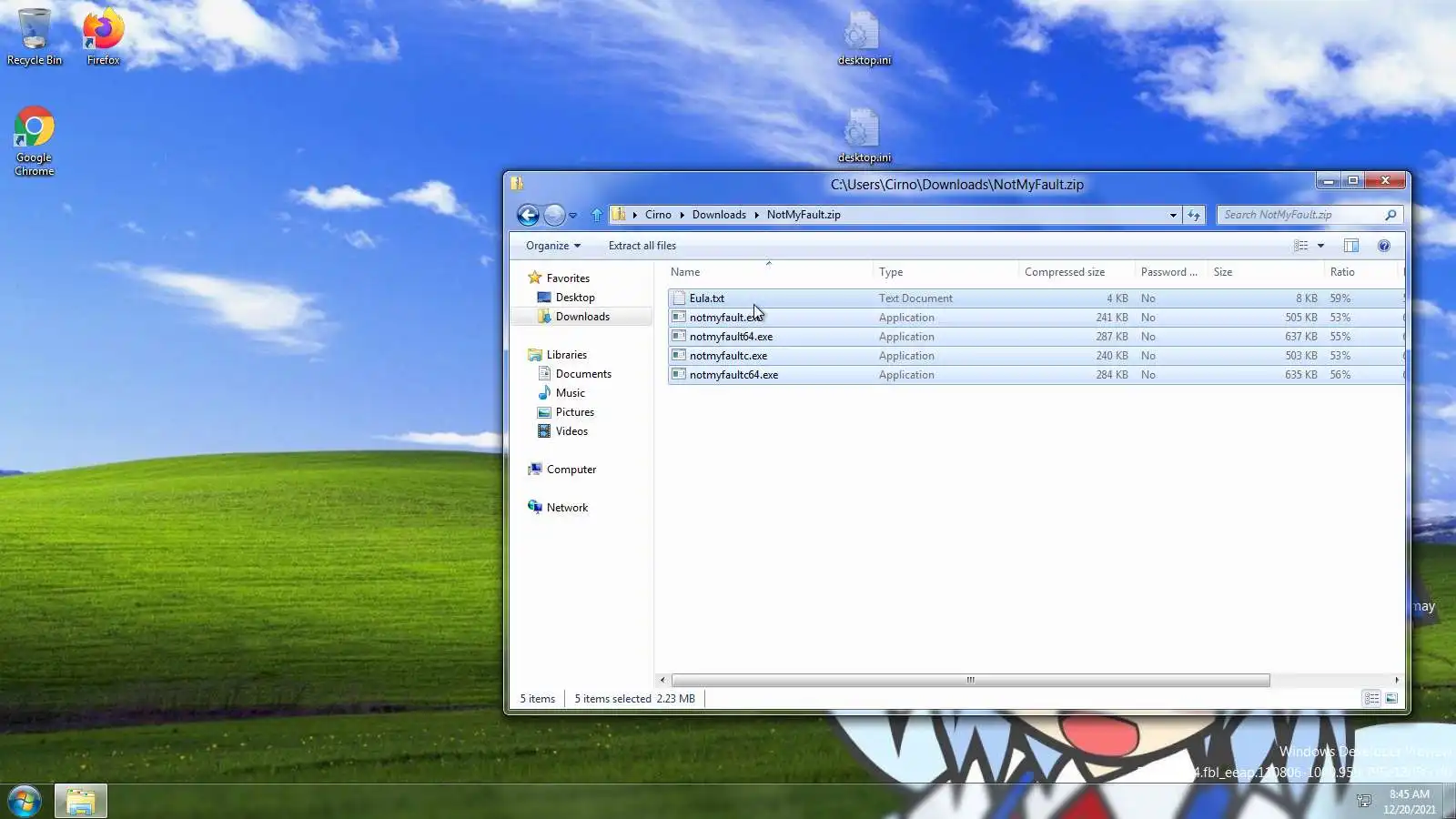Open the taskbar clock and date
This screenshot has height=819, width=1456.
(1410, 802)
